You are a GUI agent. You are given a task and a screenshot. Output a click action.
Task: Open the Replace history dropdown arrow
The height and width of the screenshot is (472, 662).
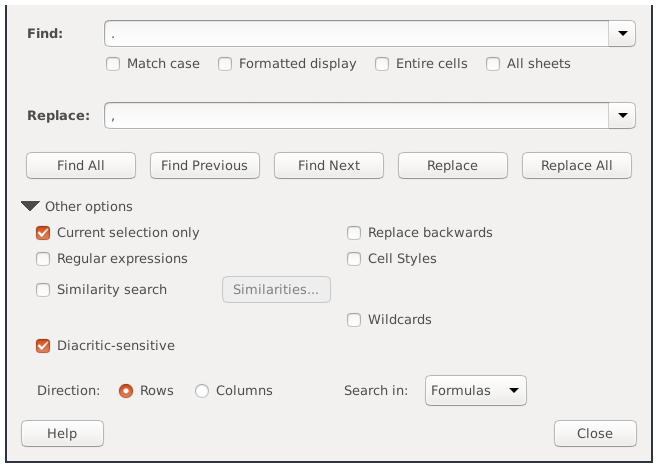coord(623,116)
